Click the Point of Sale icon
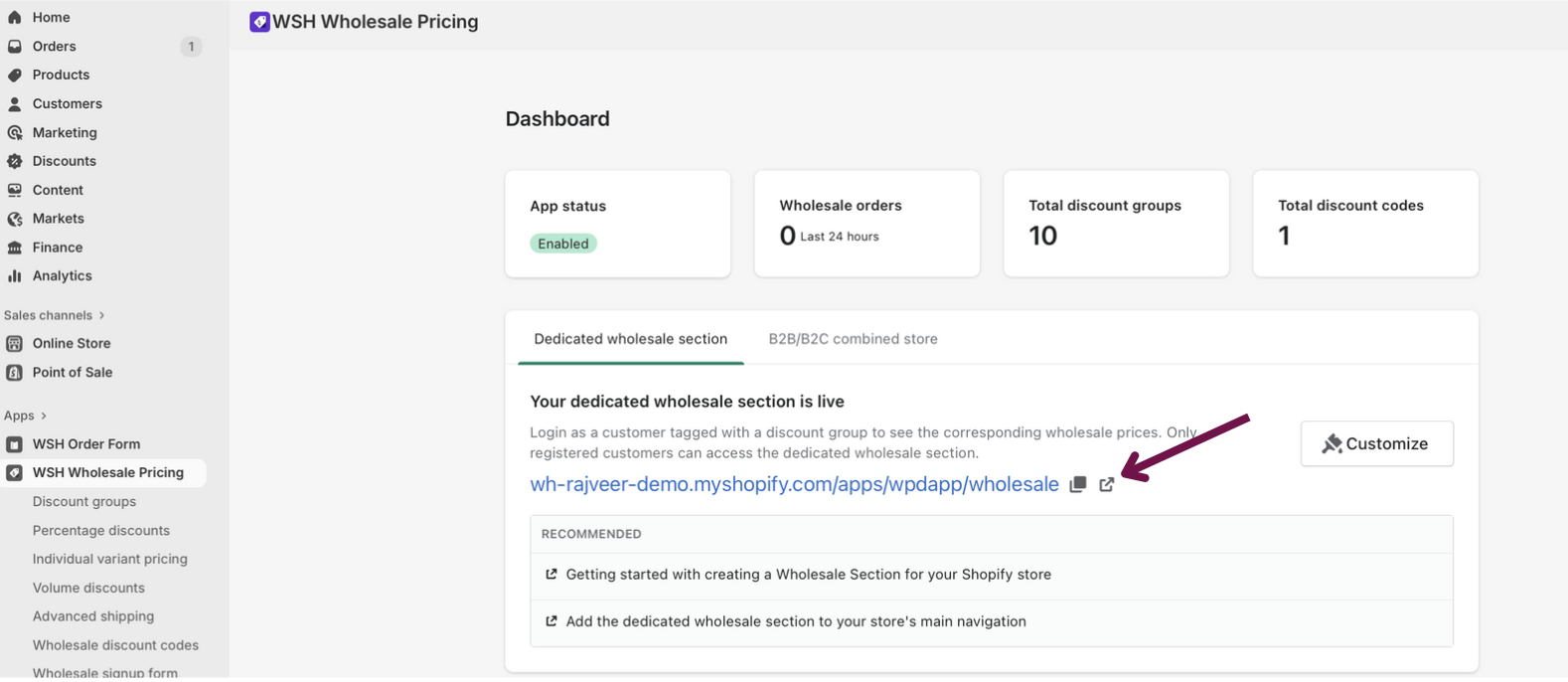 [15, 373]
